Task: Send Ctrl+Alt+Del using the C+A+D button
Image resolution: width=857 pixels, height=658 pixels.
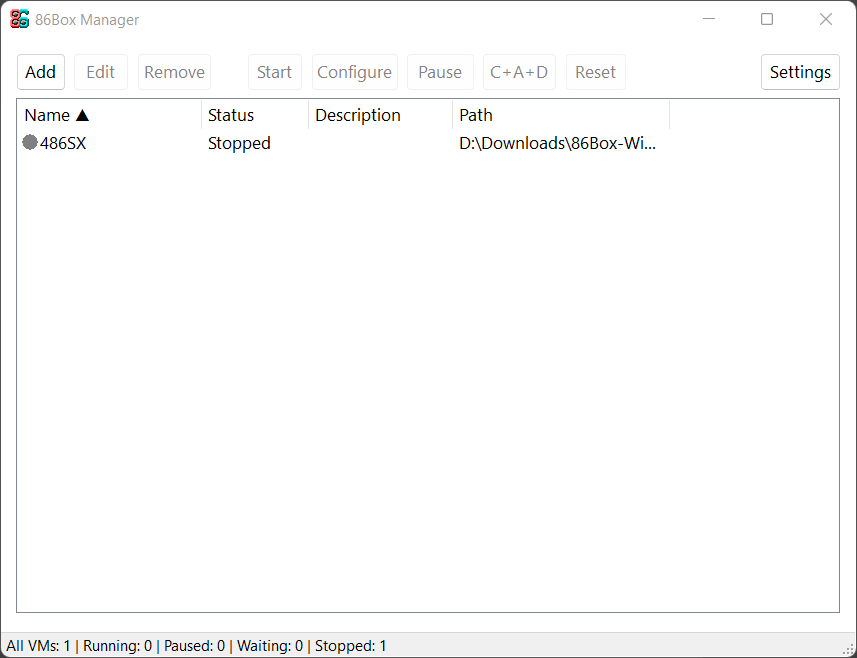Action: point(519,72)
